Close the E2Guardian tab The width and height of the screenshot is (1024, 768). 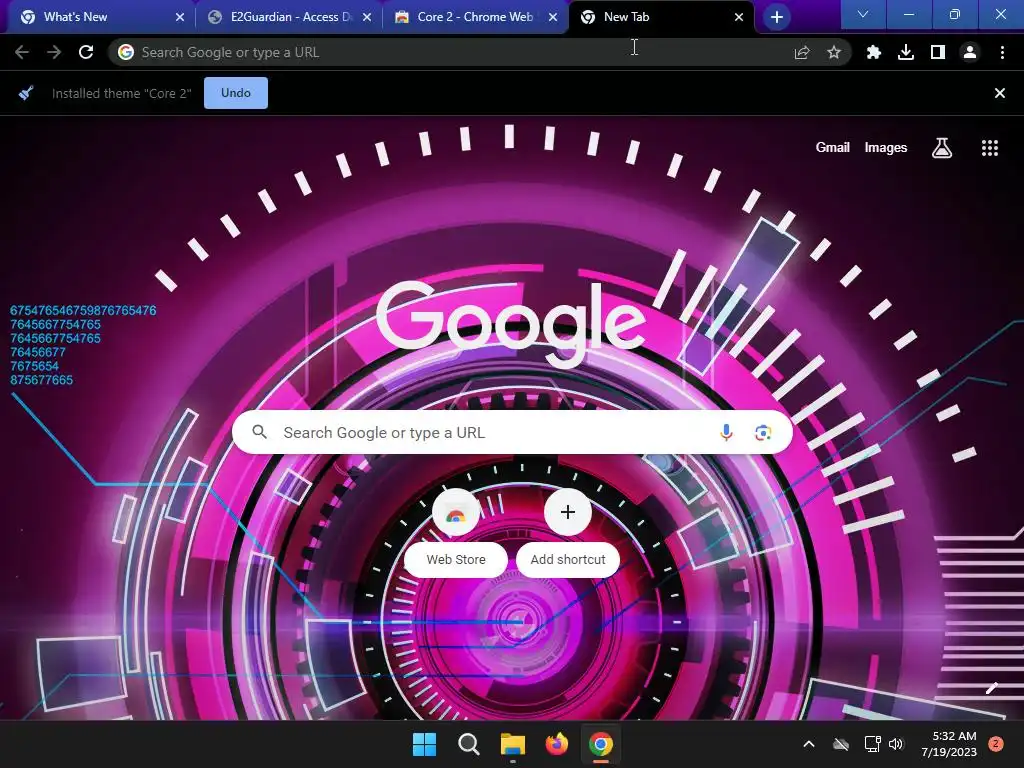pos(367,17)
